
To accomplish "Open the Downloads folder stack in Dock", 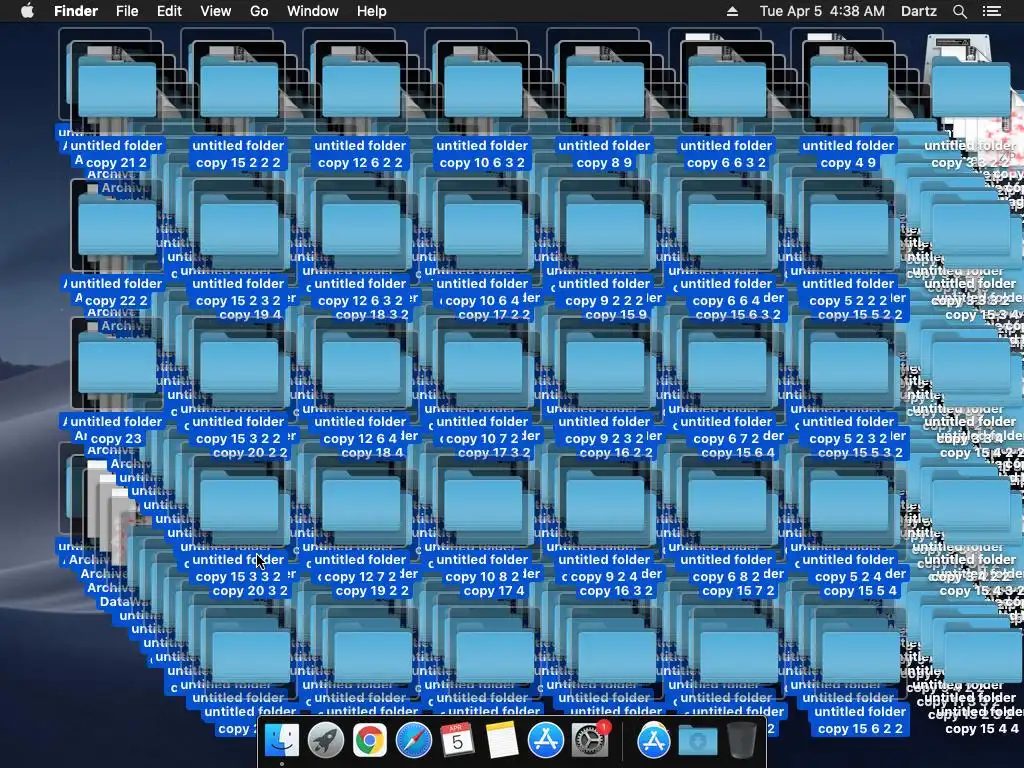I will [x=697, y=741].
